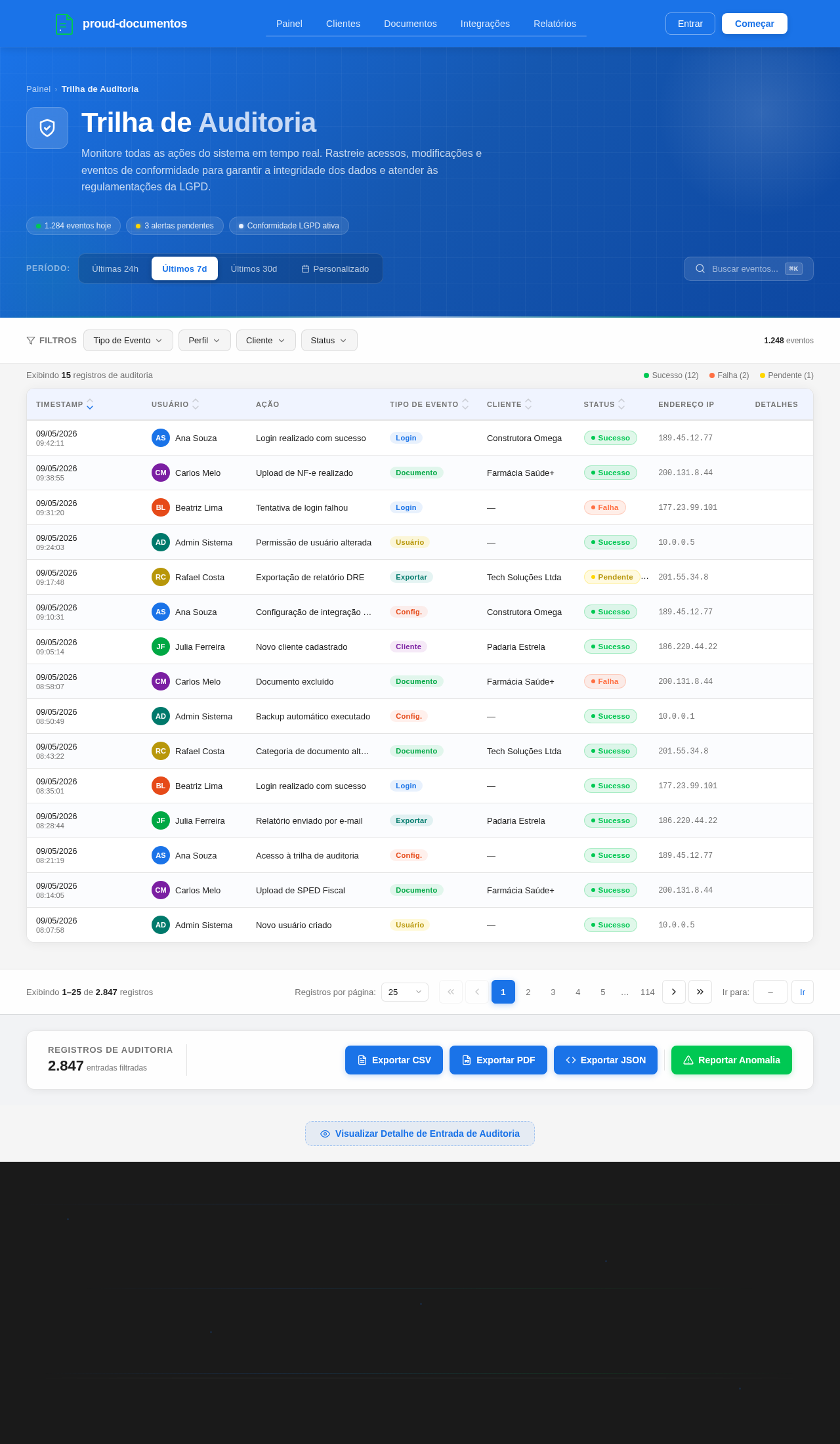Click the CM avatar in the 09:38:55 row
Viewport: 840px width, 1444px height.
point(161,473)
